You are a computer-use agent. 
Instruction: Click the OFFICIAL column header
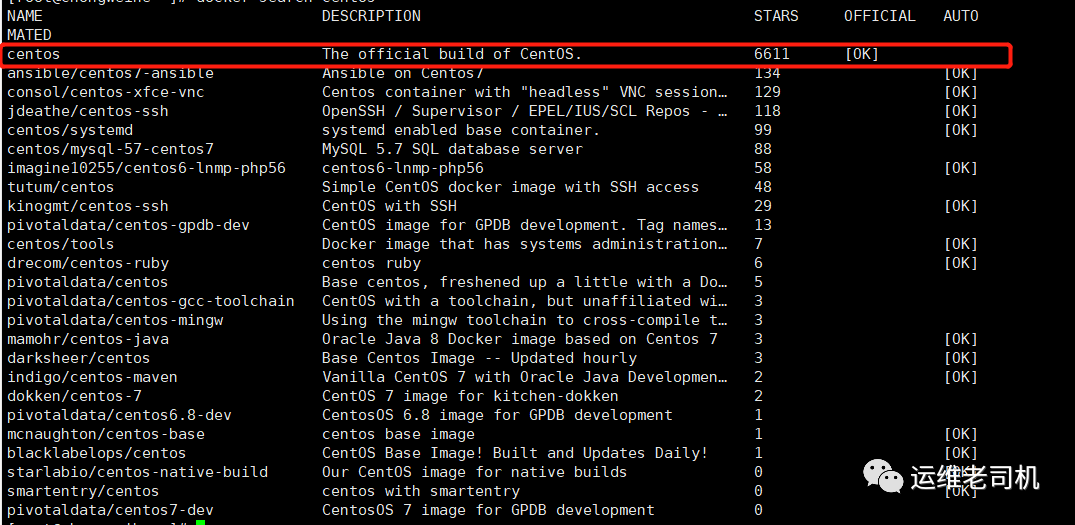pyautogui.click(x=879, y=16)
